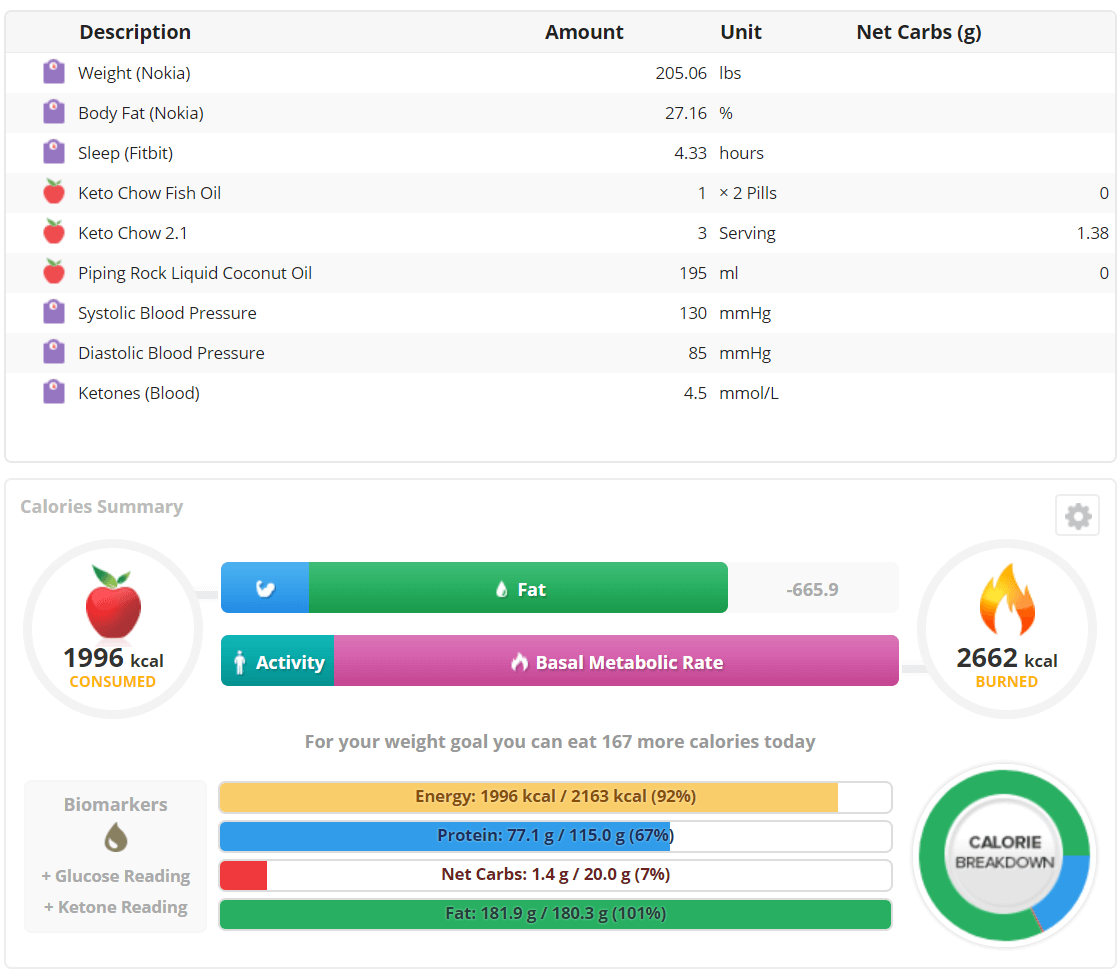Click the apple icon beside Keto Chow Fish Oil
Viewport: 1120px width, 971px height.
click(x=54, y=191)
